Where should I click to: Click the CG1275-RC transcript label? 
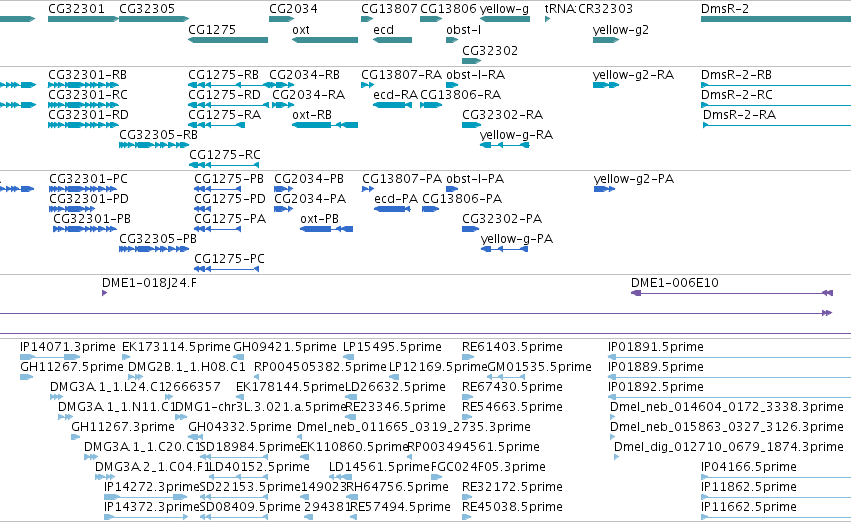(x=224, y=155)
